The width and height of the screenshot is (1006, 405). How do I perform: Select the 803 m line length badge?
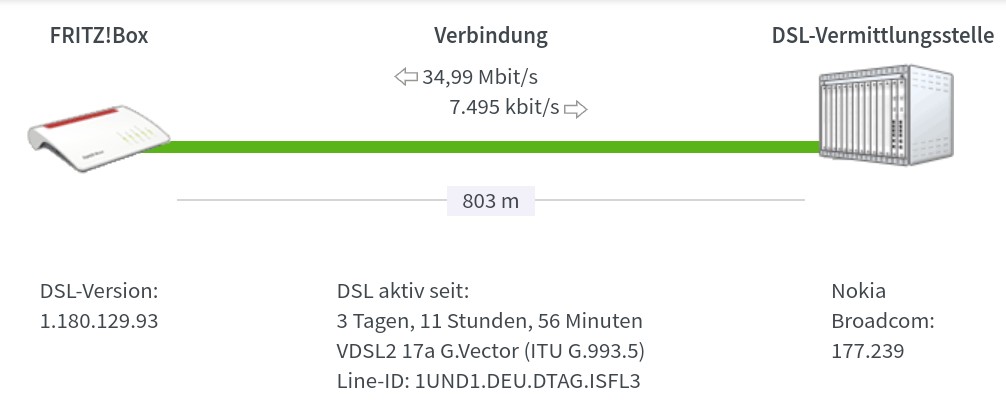pyautogui.click(x=491, y=201)
